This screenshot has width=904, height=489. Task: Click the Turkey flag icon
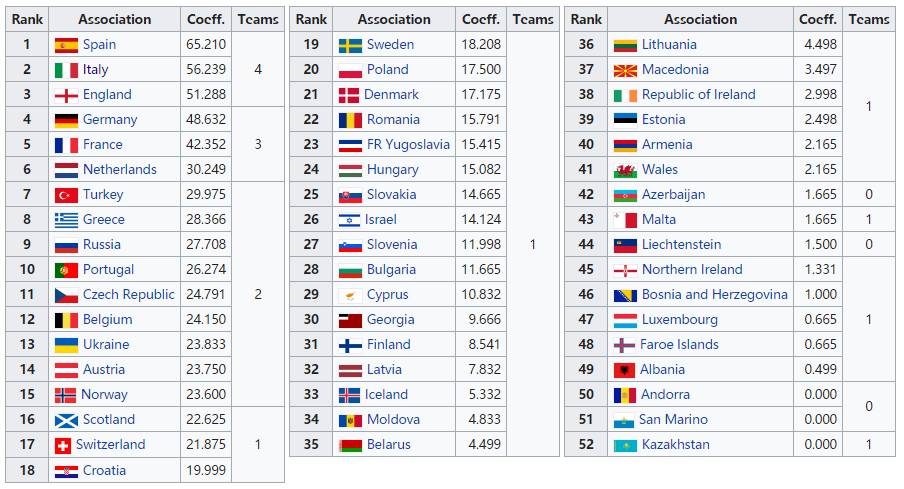tap(66, 195)
